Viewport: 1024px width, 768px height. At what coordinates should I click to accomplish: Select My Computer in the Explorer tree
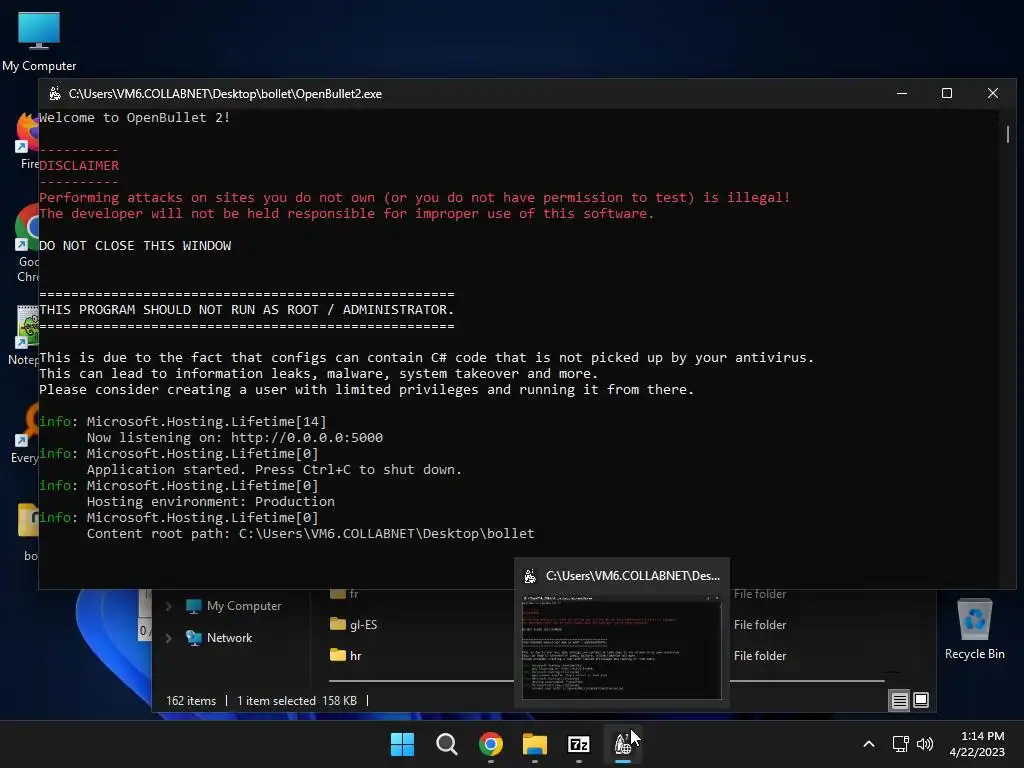244,606
